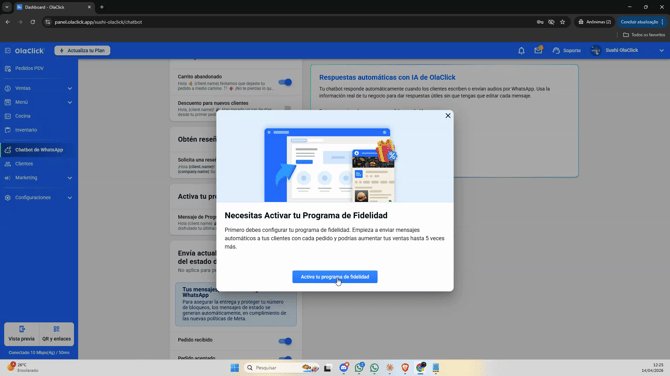Click the Cocina icon in sidebar
The height and width of the screenshot is (376, 670).
click(8, 116)
